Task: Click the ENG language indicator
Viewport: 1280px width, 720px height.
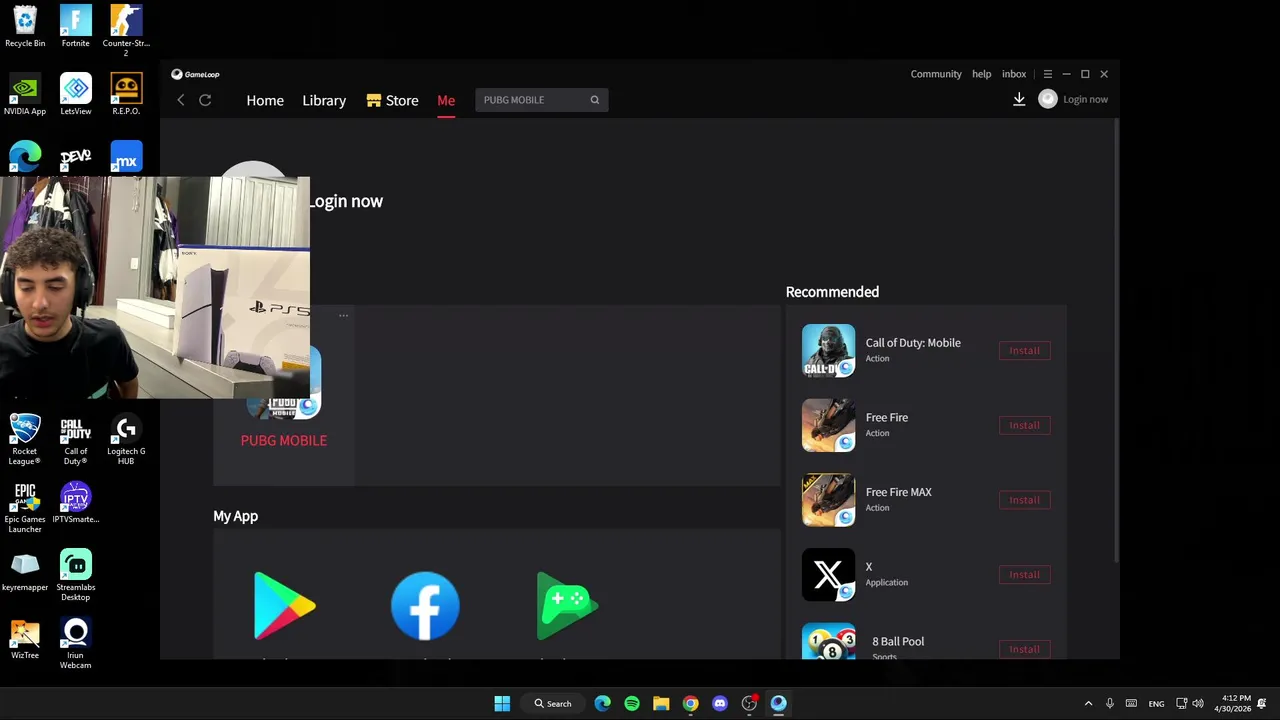Action: 1156,704
